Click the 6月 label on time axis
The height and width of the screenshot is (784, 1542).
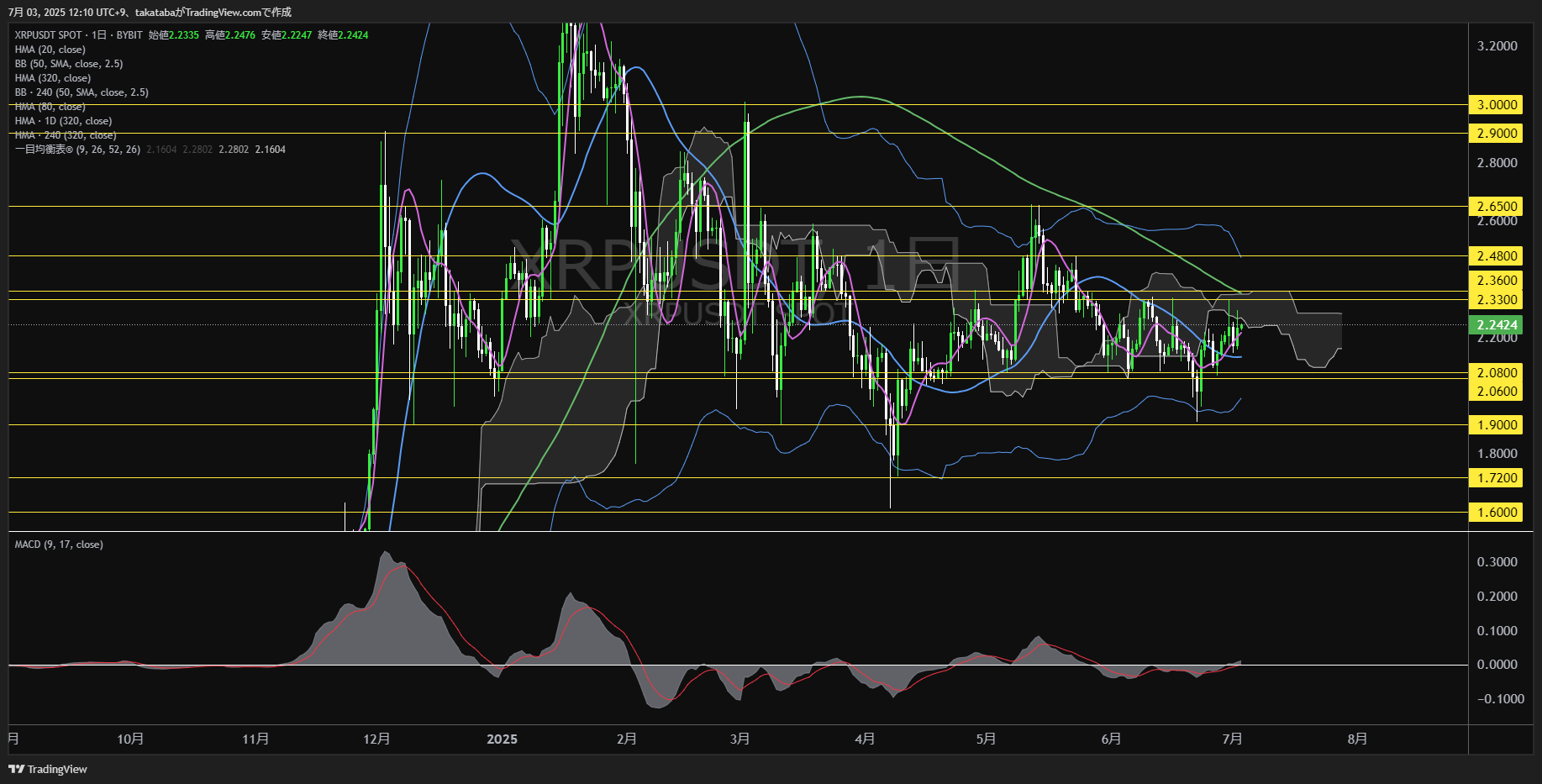point(1112,739)
